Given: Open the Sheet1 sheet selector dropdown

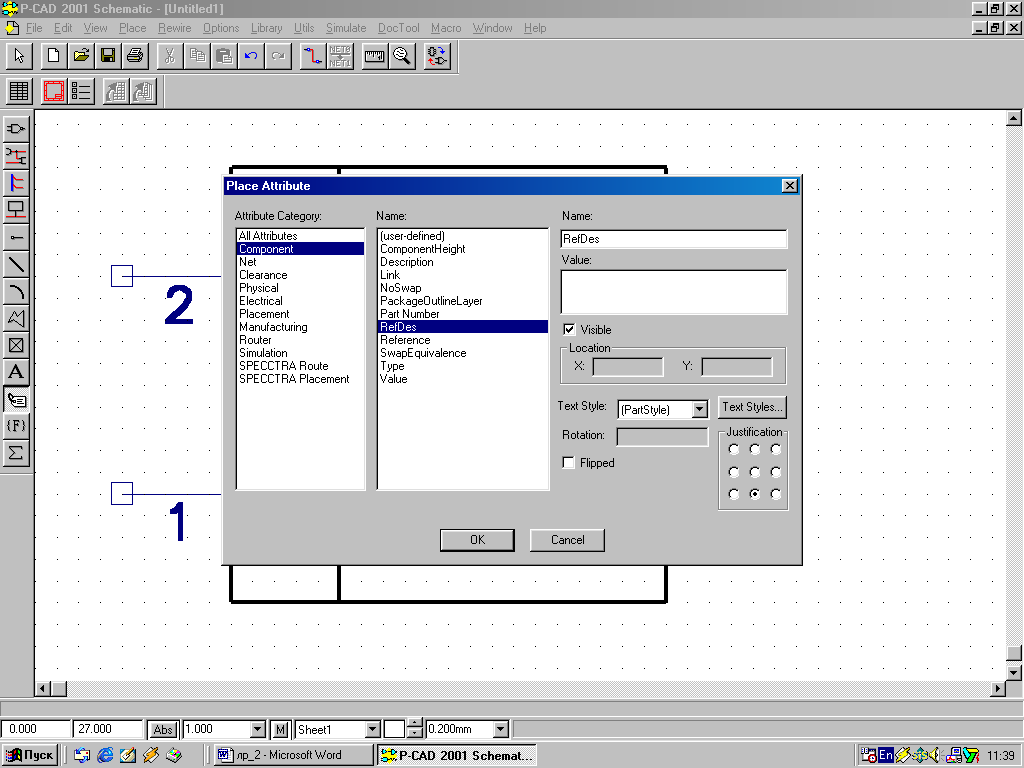Looking at the screenshot, I should click(x=372, y=729).
